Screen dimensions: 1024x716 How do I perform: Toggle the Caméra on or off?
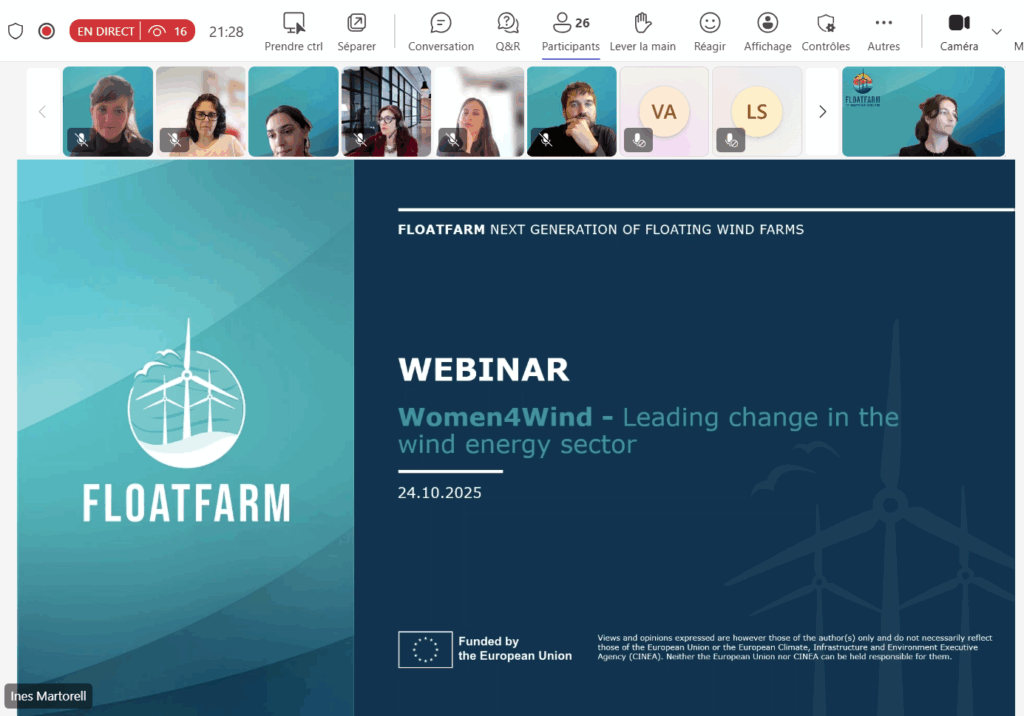pyautogui.click(x=959, y=31)
